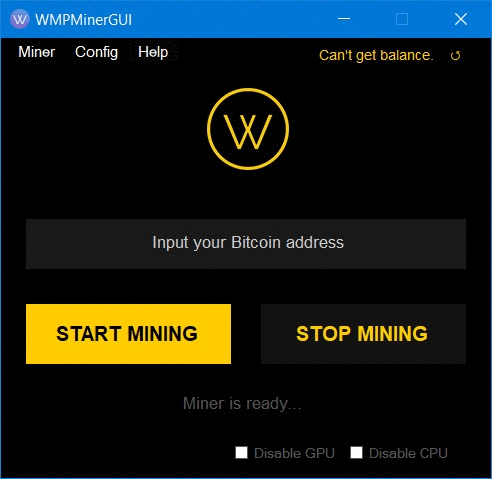Click the Miner is ready status text
This screenshot has width=492, height=479.
[x=242, y=404]
